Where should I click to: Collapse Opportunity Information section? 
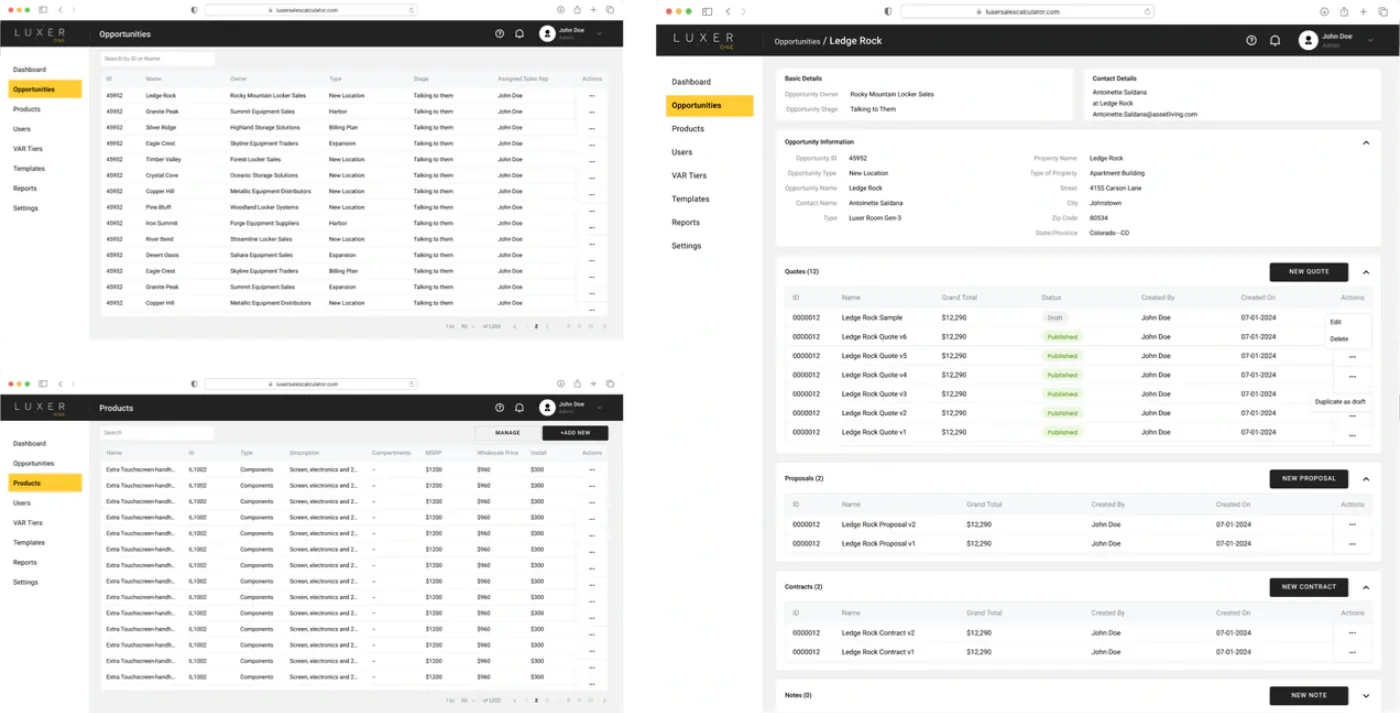(1366, 143)
